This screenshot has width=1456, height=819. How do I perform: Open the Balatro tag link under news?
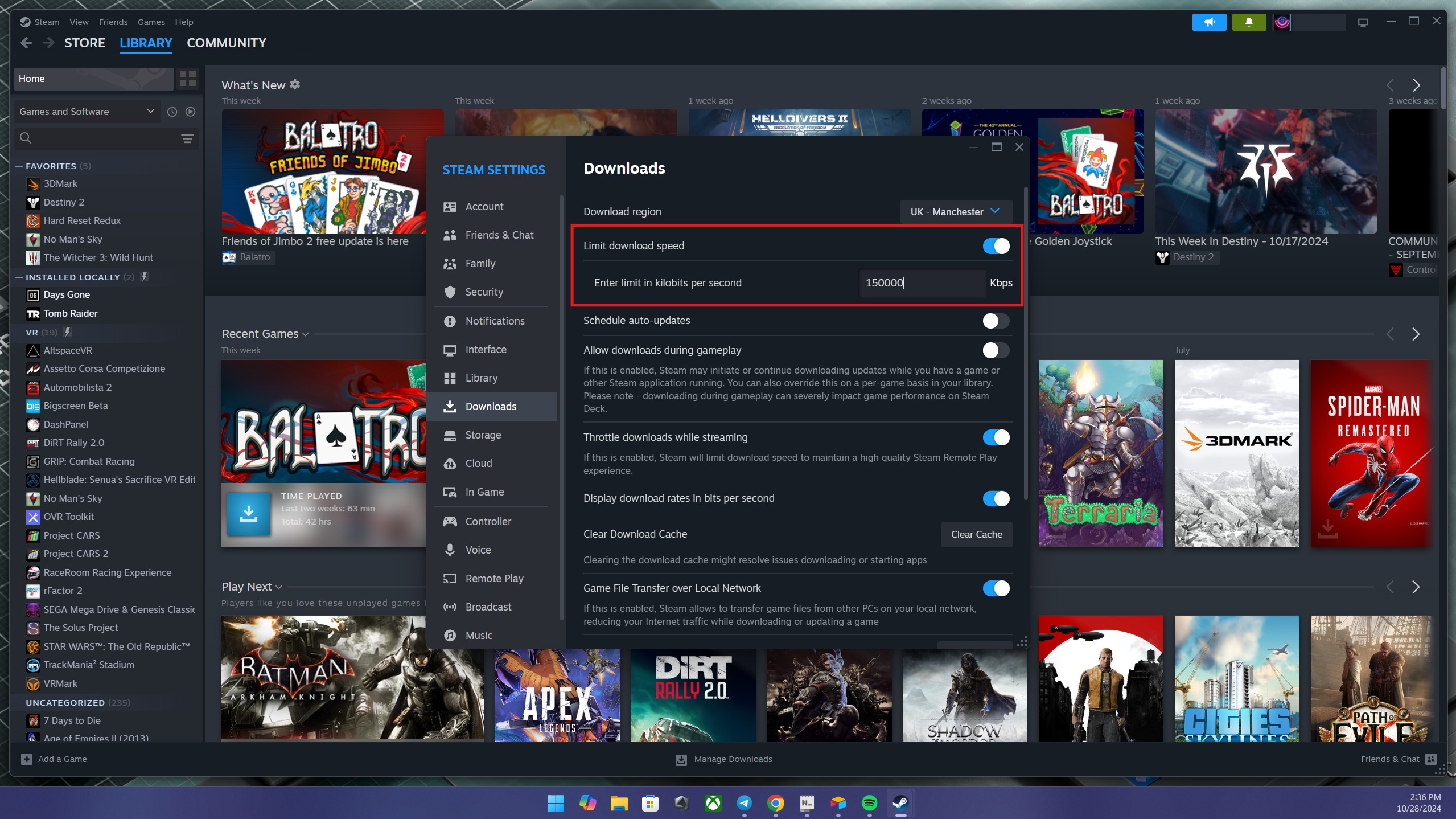click(x=248, y=257)
